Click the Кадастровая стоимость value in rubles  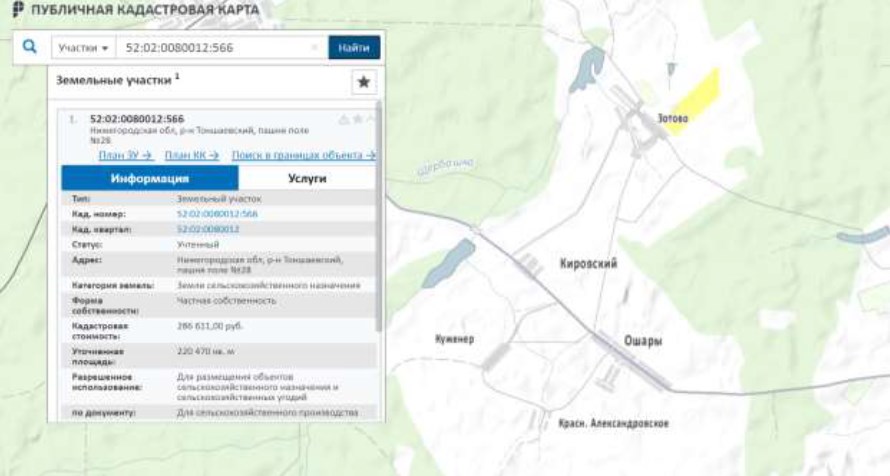pos(209,326)
